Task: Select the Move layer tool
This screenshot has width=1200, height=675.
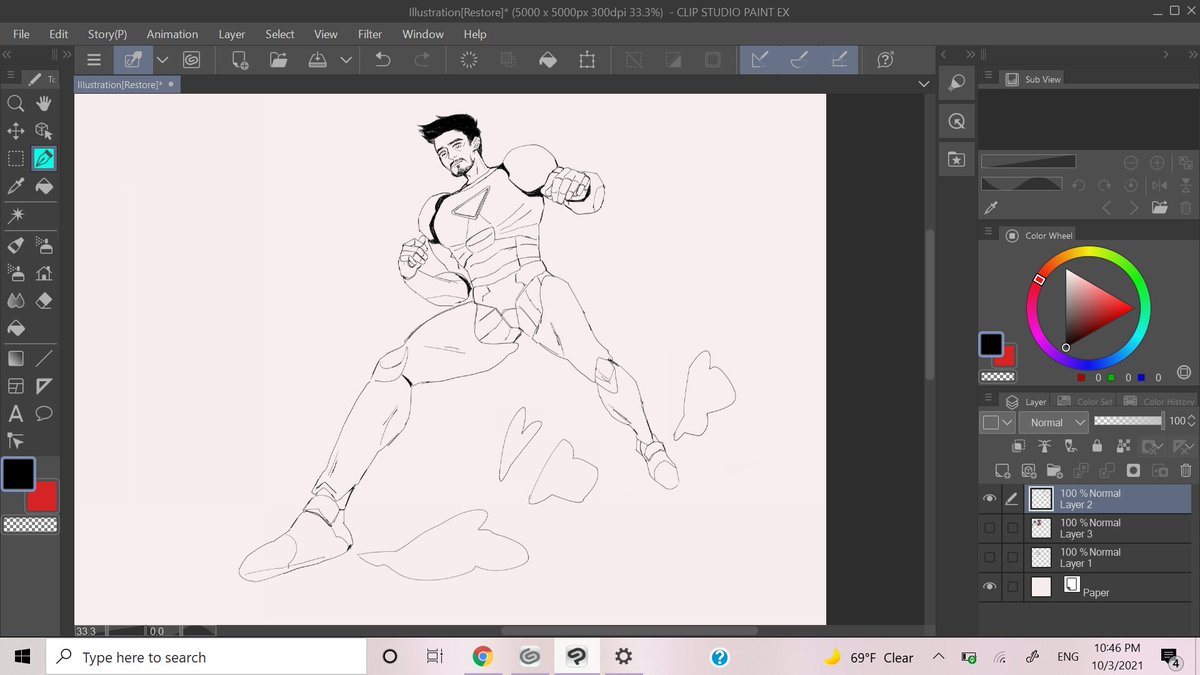Action: tap(16, 131)
